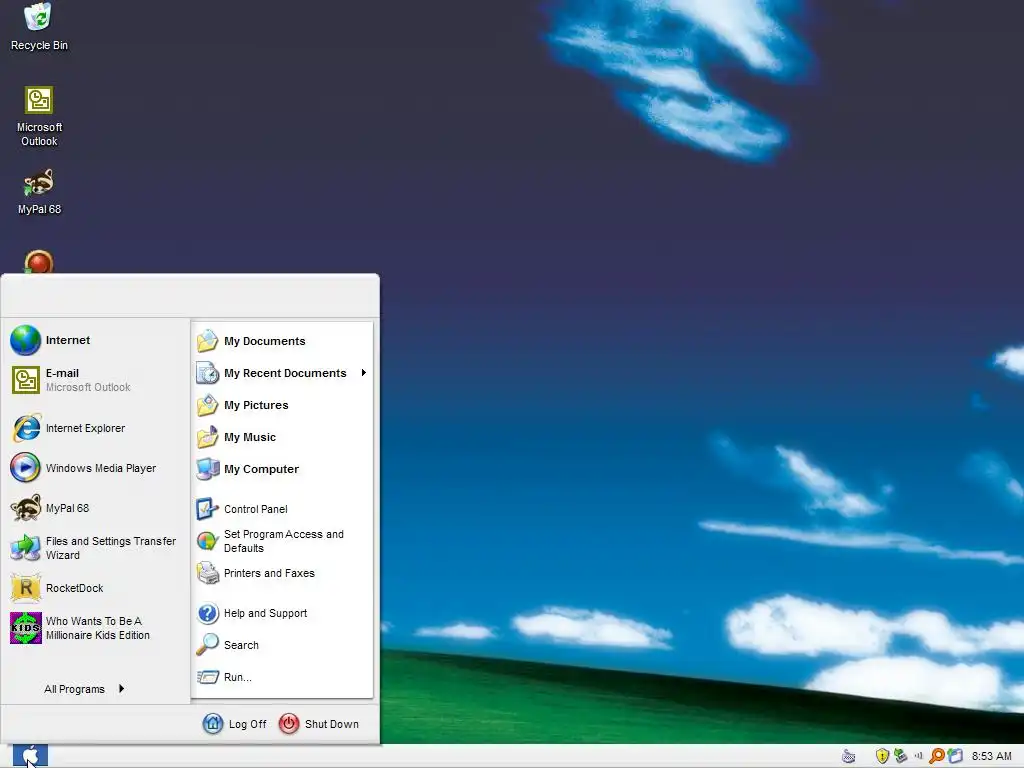Open Set Program Access and Defaults
Image resolution: width=1024 pixels, height=768 pixels.
[282, 541]
